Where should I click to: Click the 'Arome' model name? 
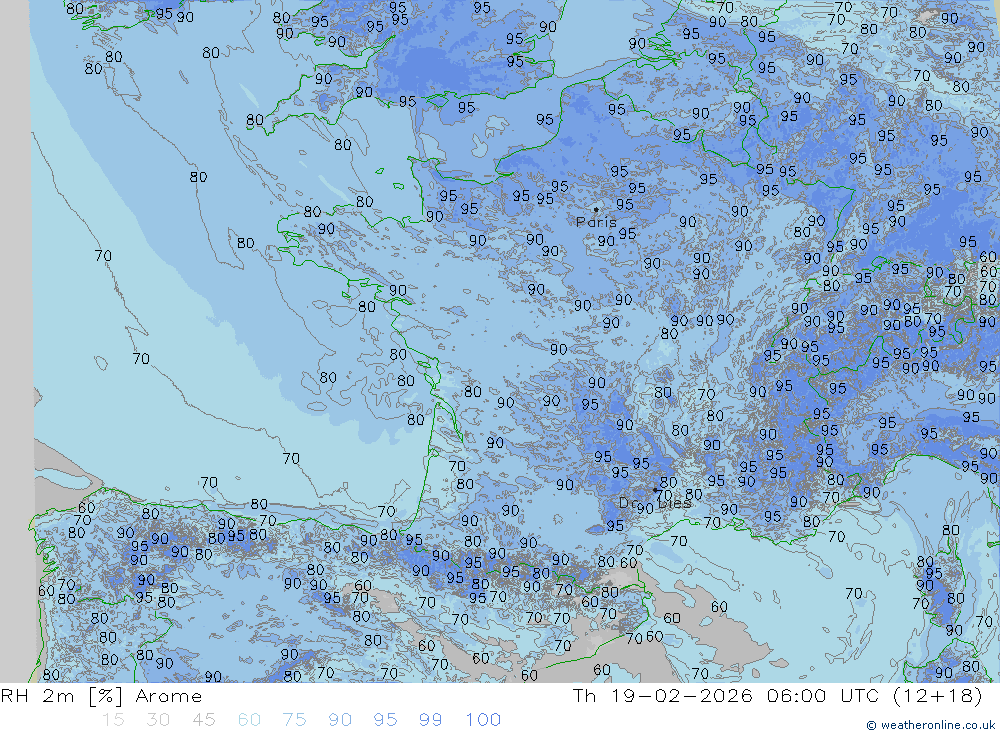tap(168, 696)
